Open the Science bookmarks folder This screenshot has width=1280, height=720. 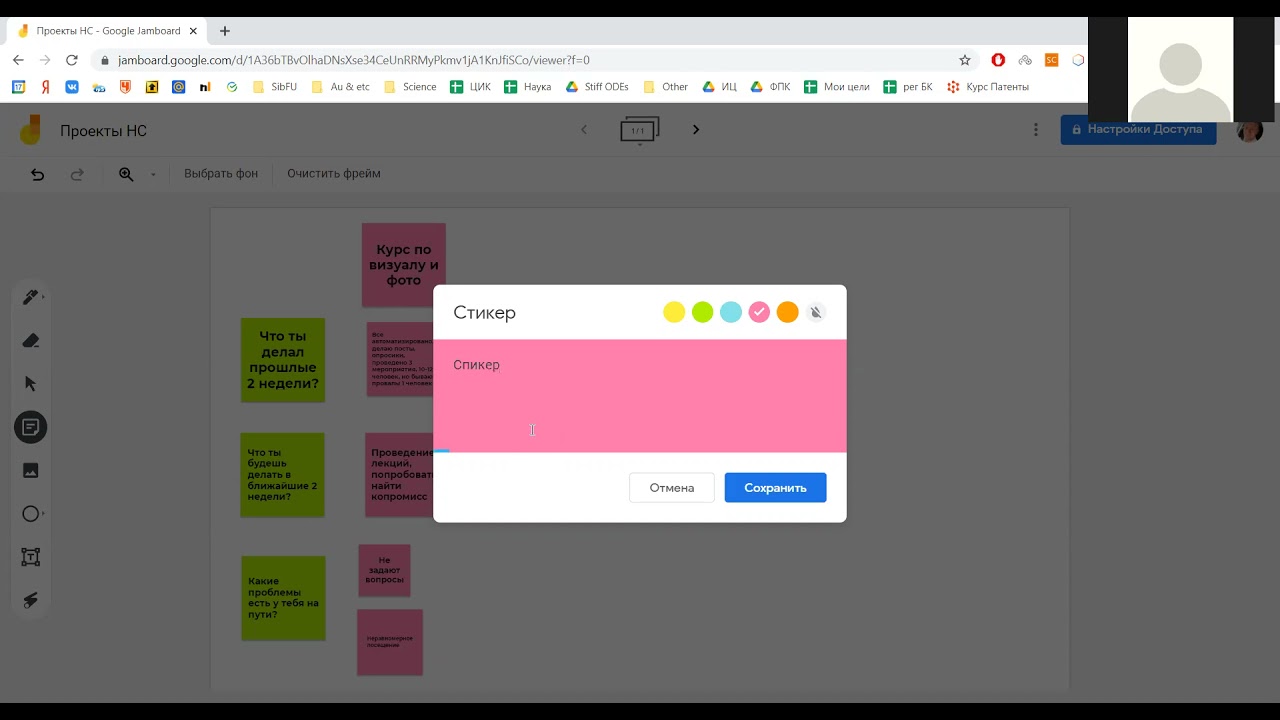[x=410, y=87]
